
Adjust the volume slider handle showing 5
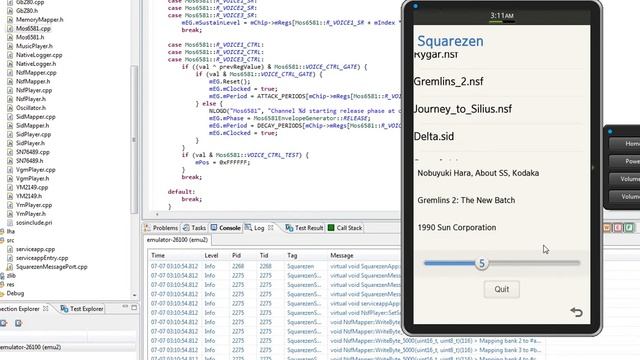(x=482, y=263)
